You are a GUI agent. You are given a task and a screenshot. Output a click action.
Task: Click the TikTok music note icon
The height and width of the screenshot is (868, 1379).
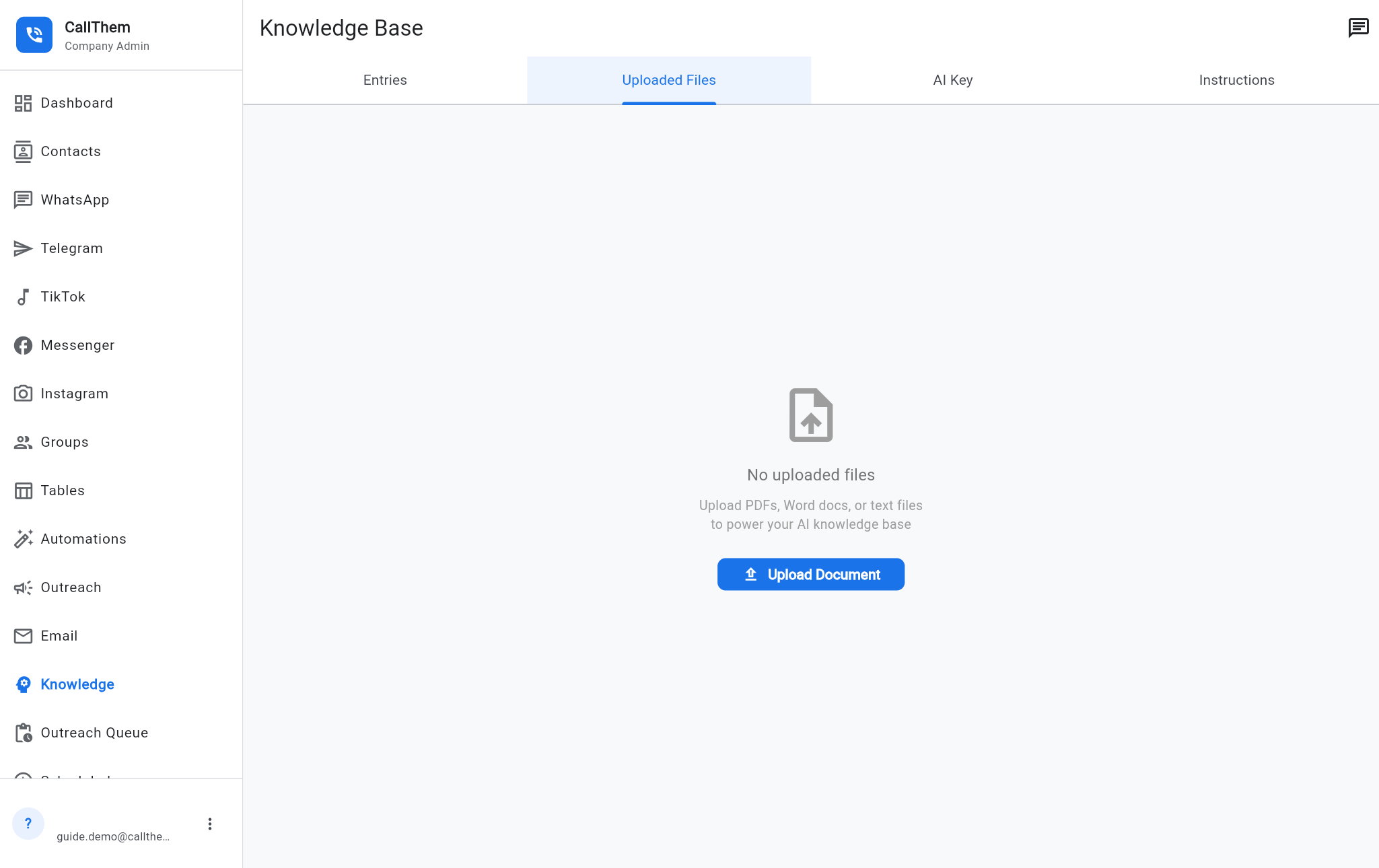(23, 297)
